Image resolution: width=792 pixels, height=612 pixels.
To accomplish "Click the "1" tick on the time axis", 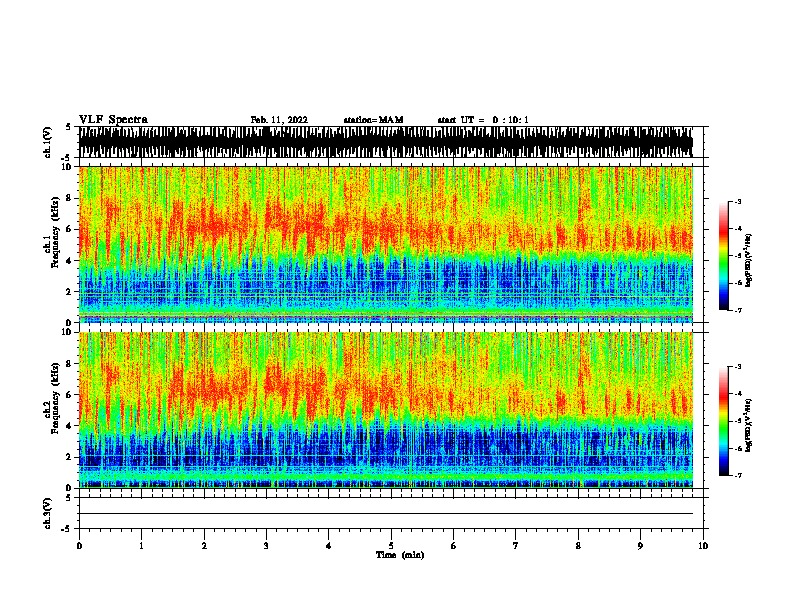I will [x=141, y=546].
